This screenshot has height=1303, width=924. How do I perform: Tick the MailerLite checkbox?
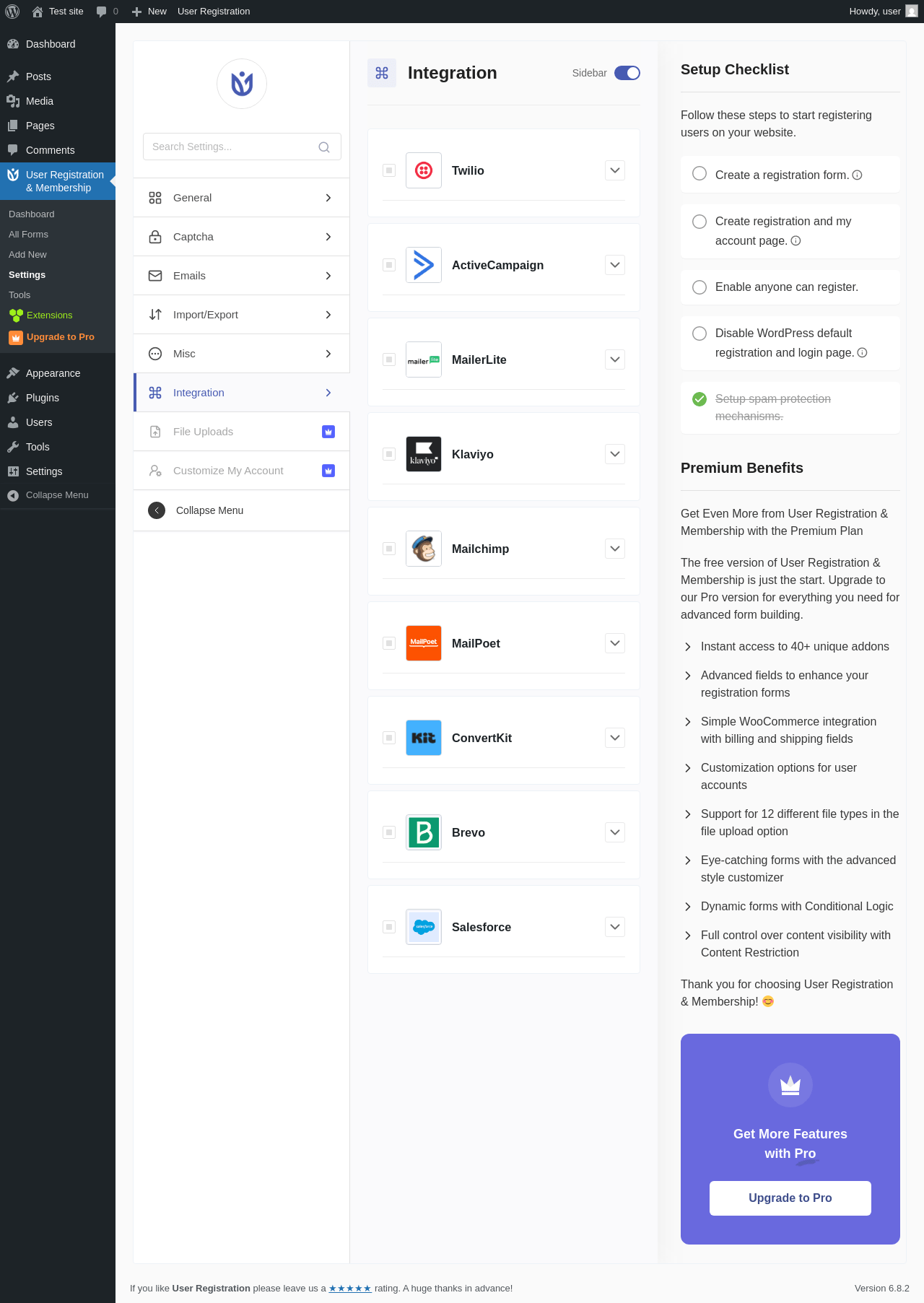[389, 359]
